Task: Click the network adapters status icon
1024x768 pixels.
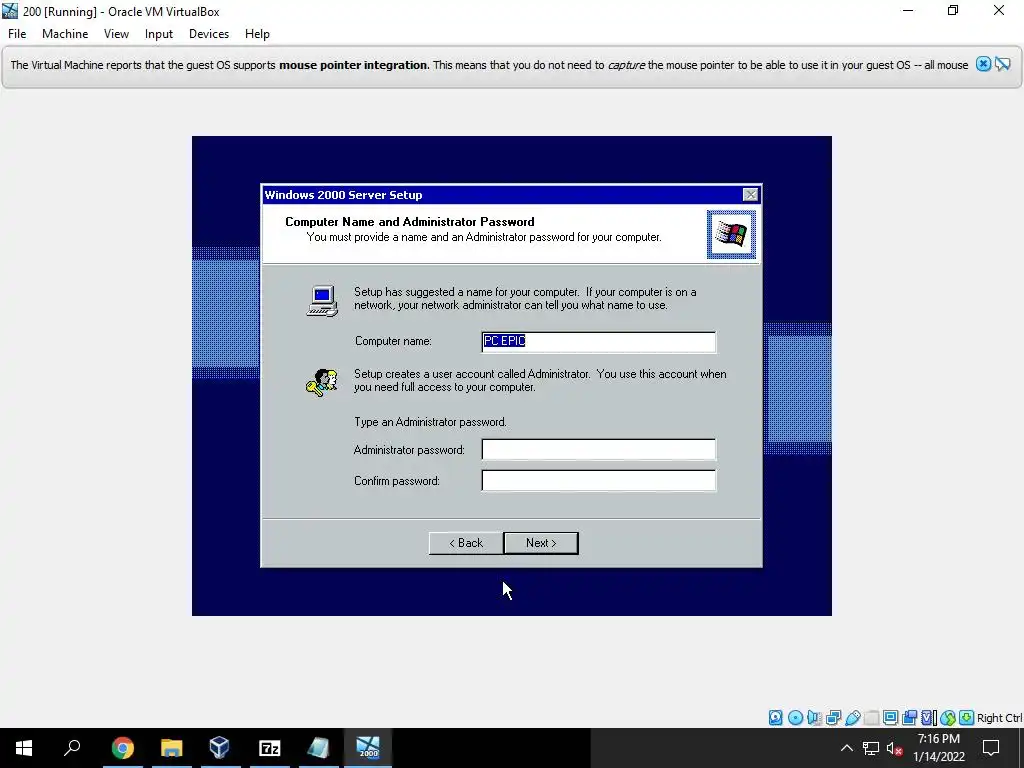Action: pyautogui.click(x=833, y=718)
